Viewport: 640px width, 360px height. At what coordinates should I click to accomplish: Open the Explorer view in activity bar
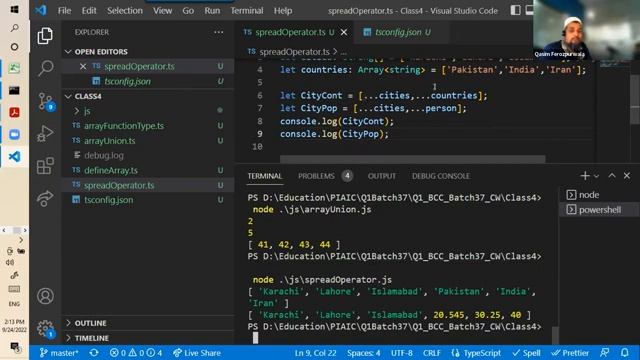[45, 36]
